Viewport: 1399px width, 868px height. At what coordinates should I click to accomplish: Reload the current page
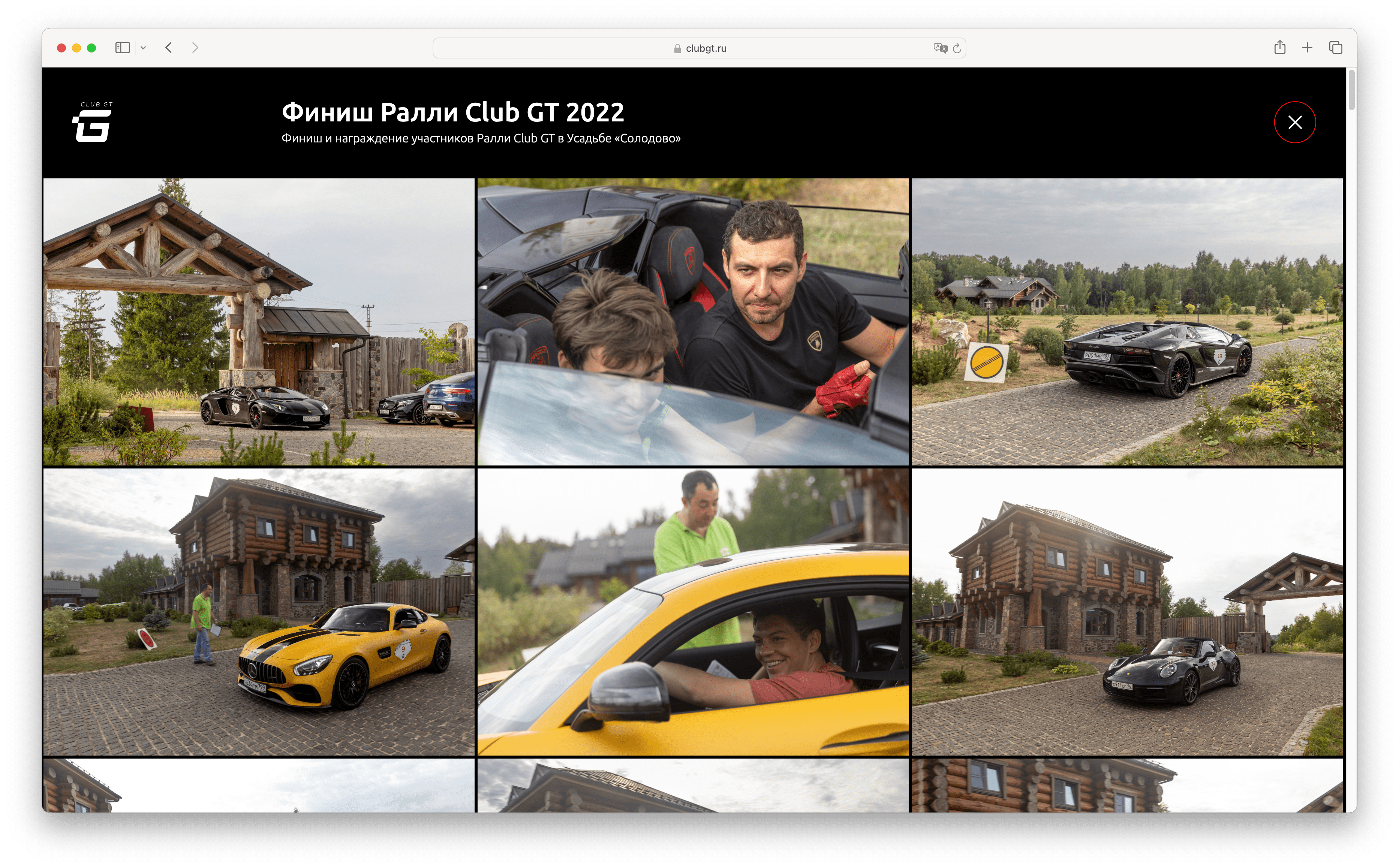pos(956,48)
